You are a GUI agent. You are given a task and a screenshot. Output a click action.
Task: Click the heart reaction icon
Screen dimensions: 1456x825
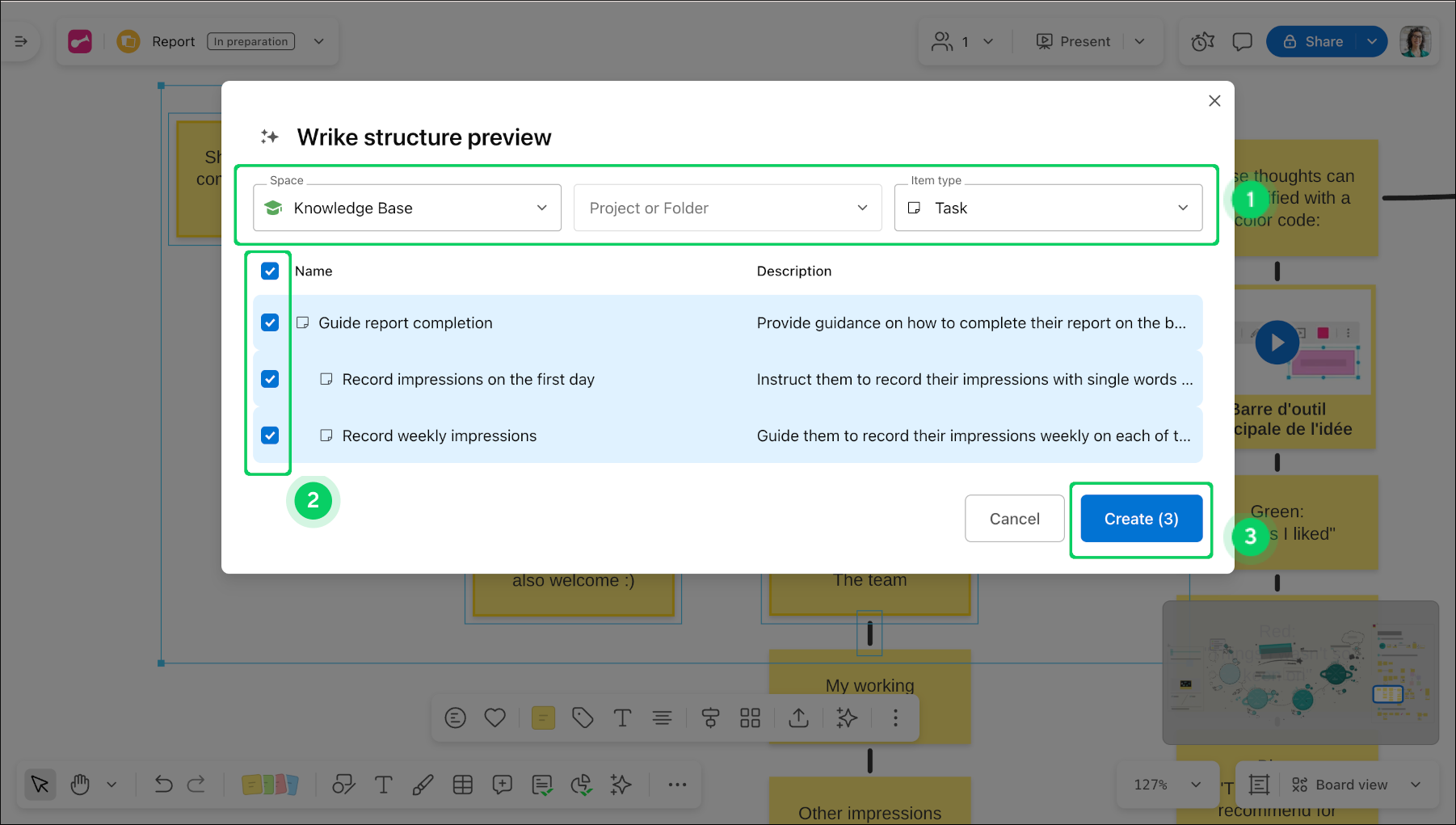(494, 718)
